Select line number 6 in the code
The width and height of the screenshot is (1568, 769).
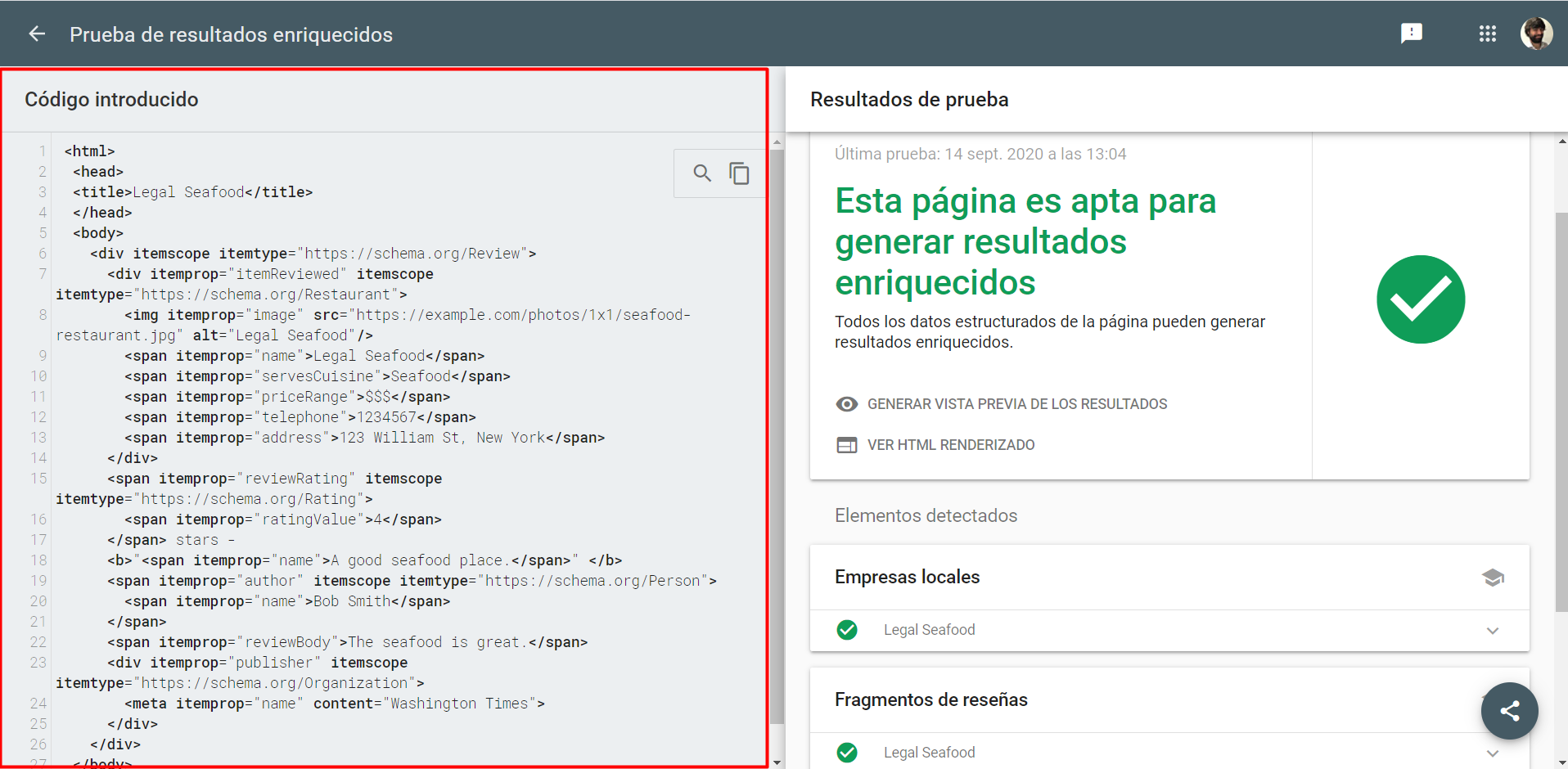(42, 253)
